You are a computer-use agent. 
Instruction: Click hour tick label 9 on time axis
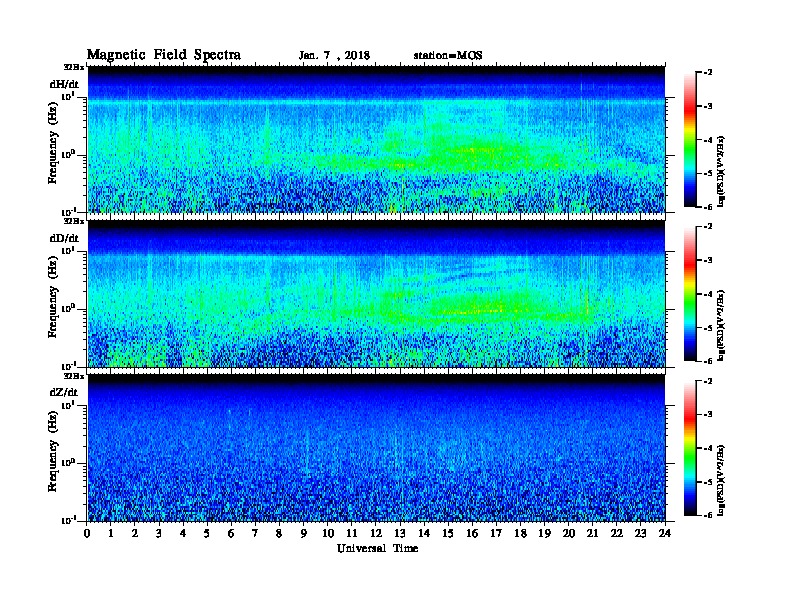[x=304, y=534]
